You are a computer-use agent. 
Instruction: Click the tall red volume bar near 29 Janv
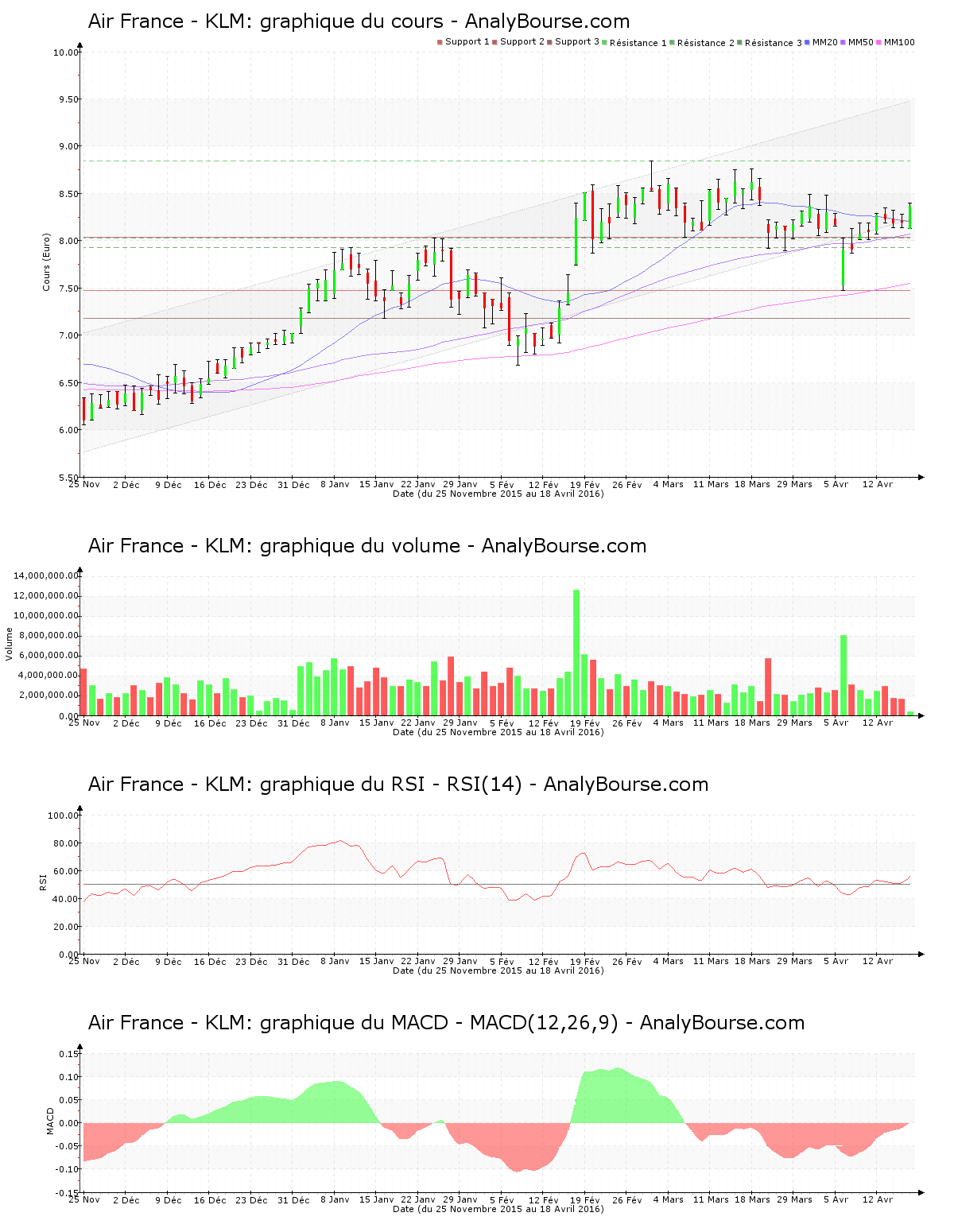point(451,686)
